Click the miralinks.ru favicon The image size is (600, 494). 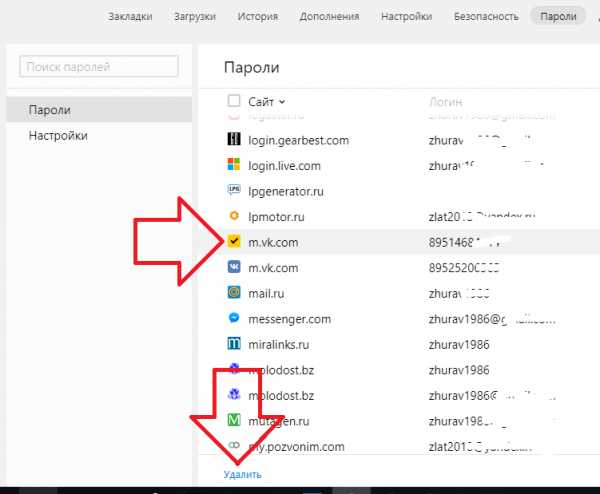[234, 343]
